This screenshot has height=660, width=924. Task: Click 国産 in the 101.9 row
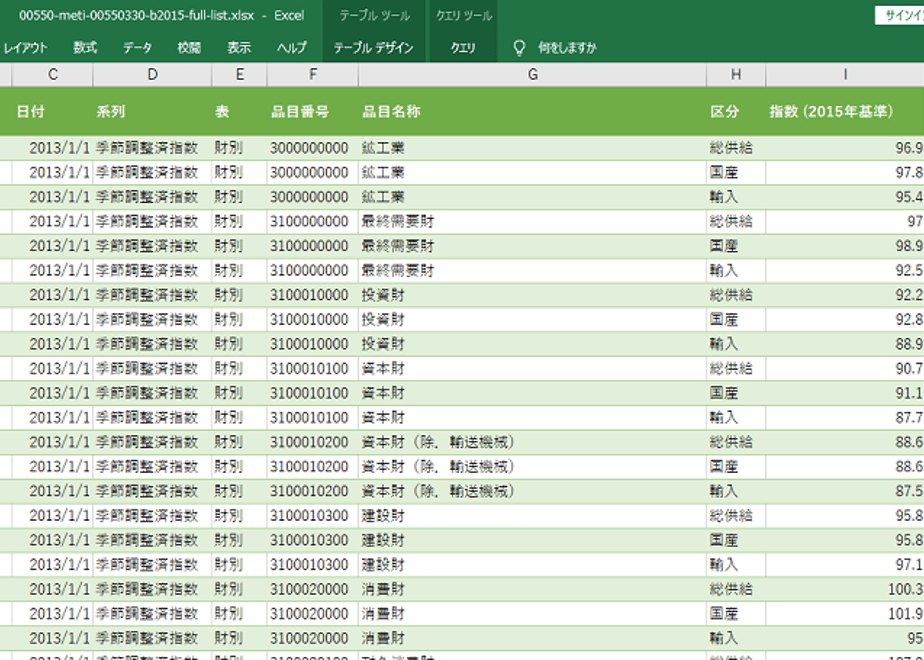pyautogui.click(x=724, y=614)
